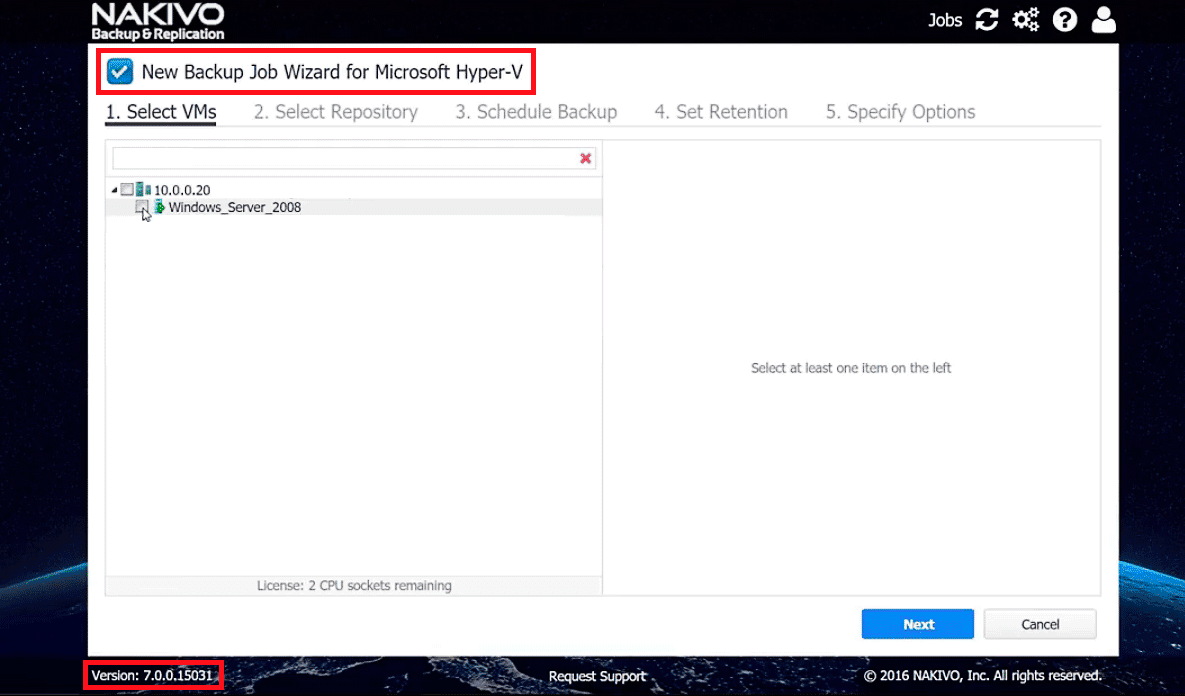The image size is (1185, 696).
Task: Click the Windows_Server_2008 VM icon
Action: coord(159,206)
